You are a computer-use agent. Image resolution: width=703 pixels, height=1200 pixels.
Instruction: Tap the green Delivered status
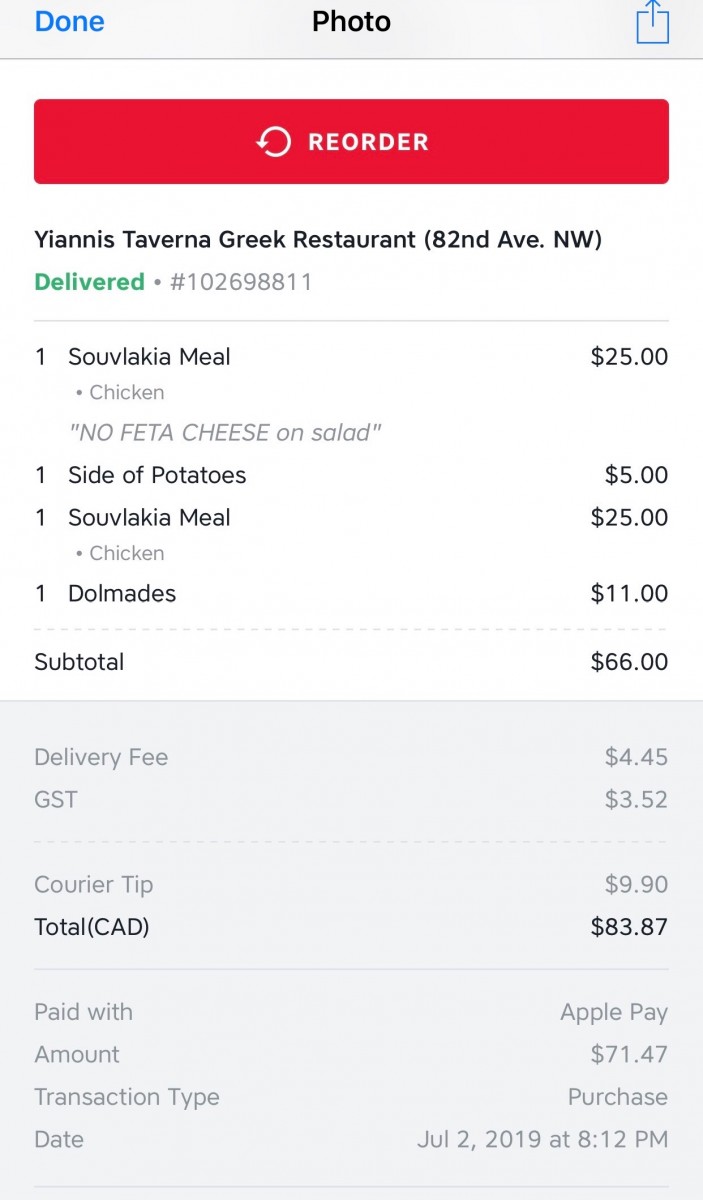coord(89,282)
